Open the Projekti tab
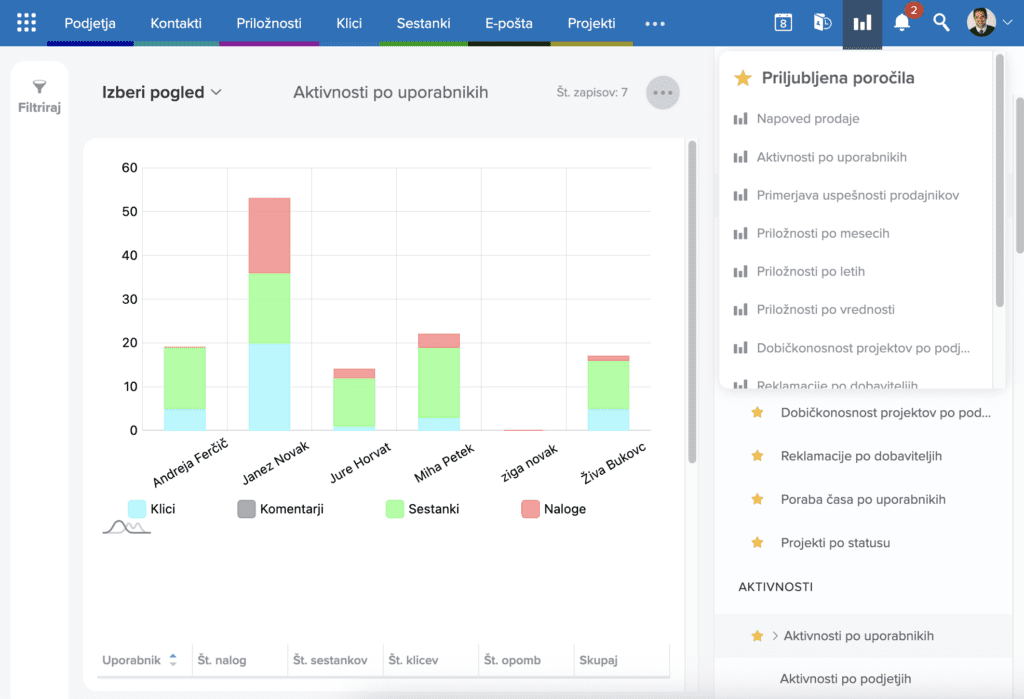 (591, 23)
